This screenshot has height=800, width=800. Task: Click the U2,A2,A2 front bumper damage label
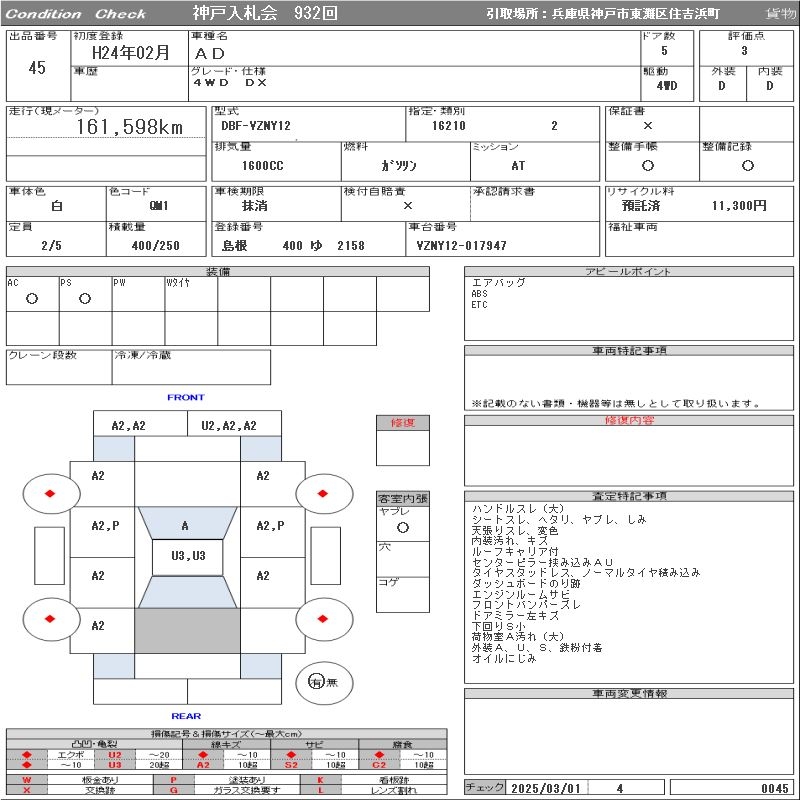229,426
